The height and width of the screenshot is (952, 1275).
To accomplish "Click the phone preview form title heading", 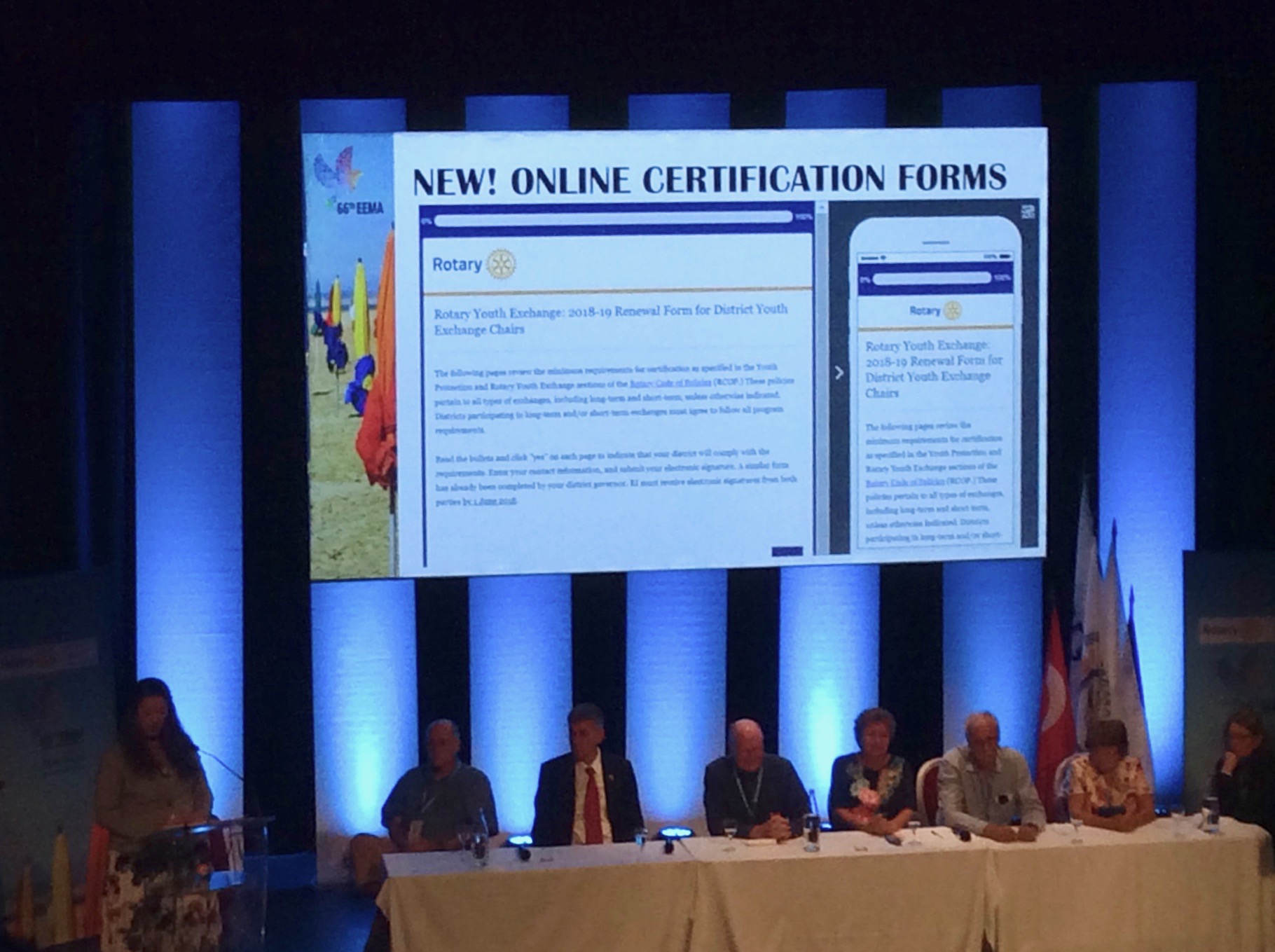I will tap(934, 369).
